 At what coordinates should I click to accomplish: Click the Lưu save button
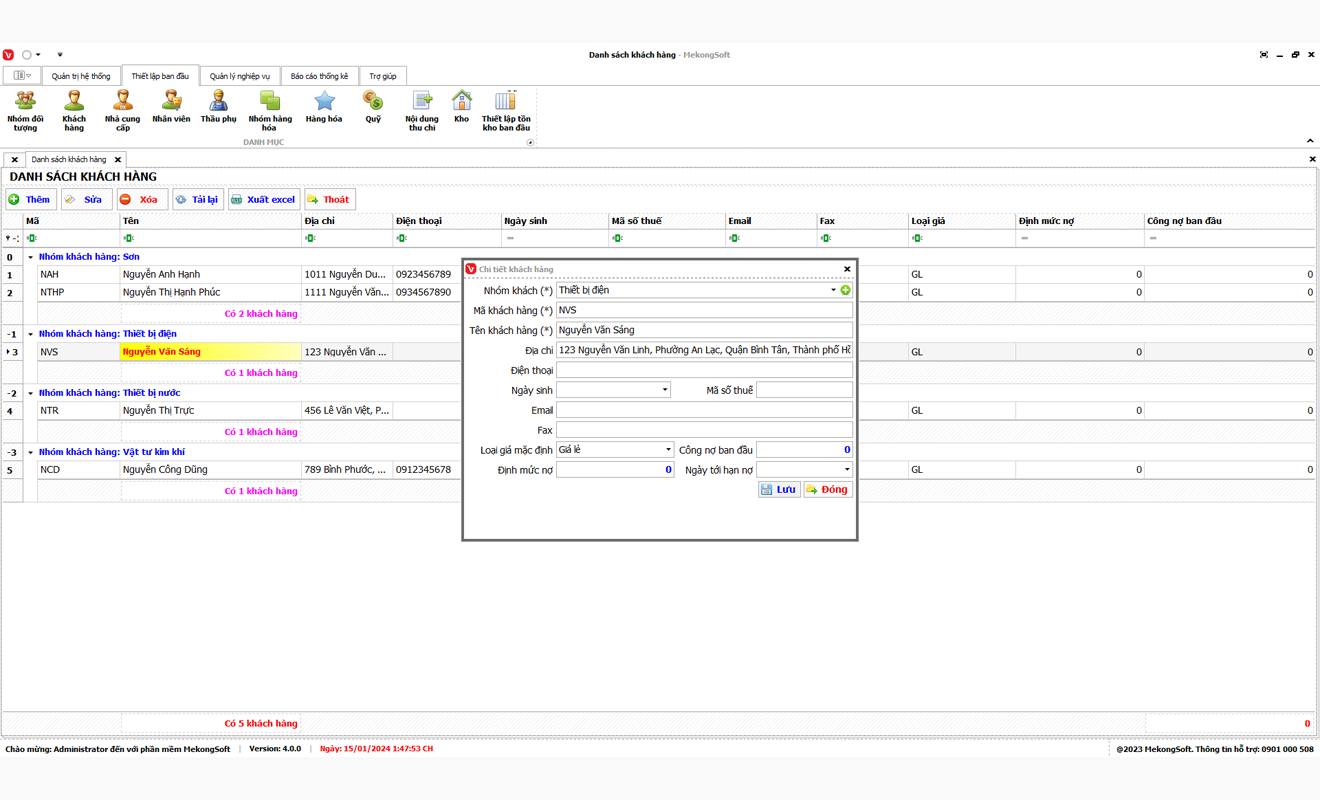click(778, 489)
